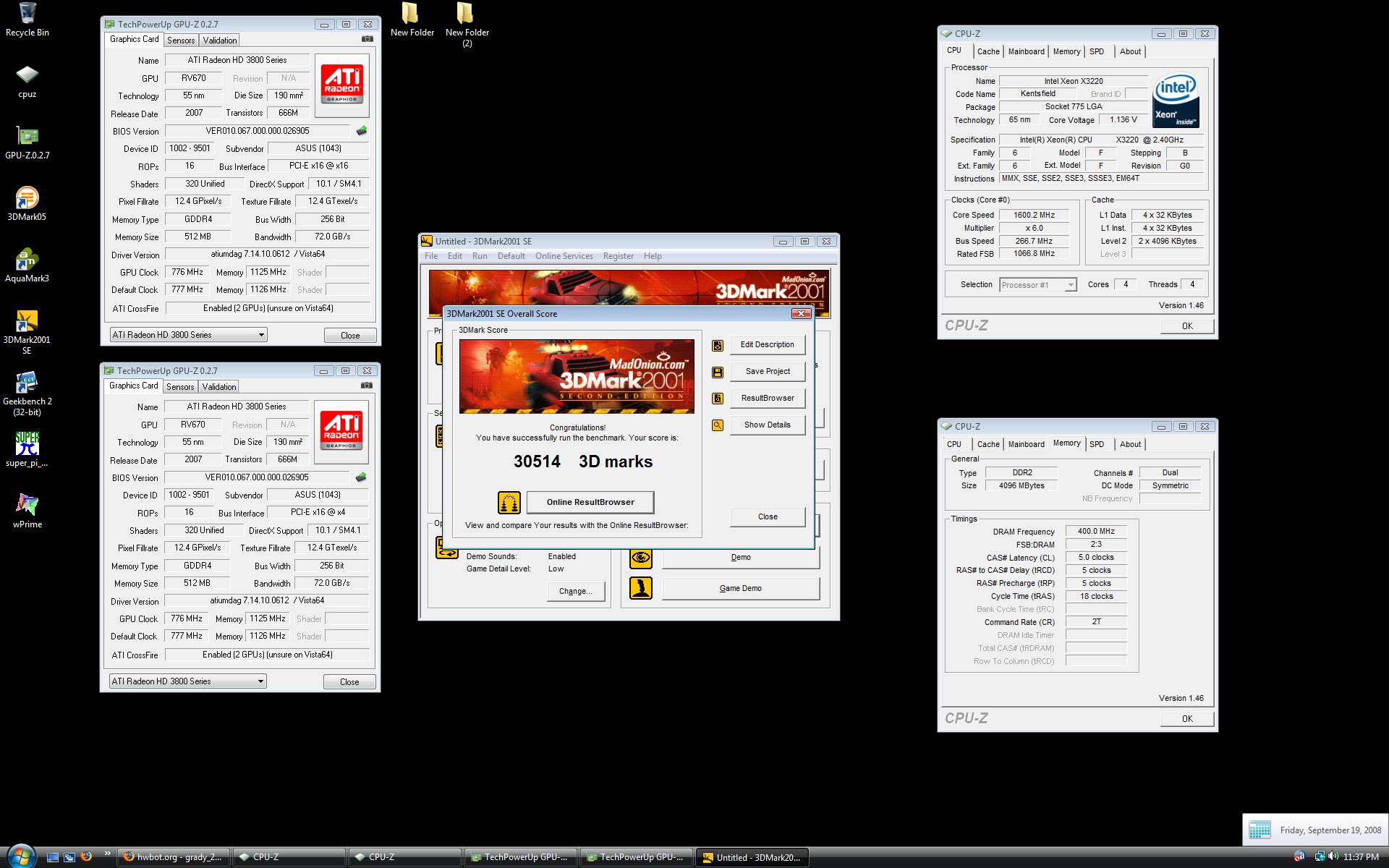Screen dimensions: 1389x868
Task: Click the Edit Description button
Action: pos(768,345)
